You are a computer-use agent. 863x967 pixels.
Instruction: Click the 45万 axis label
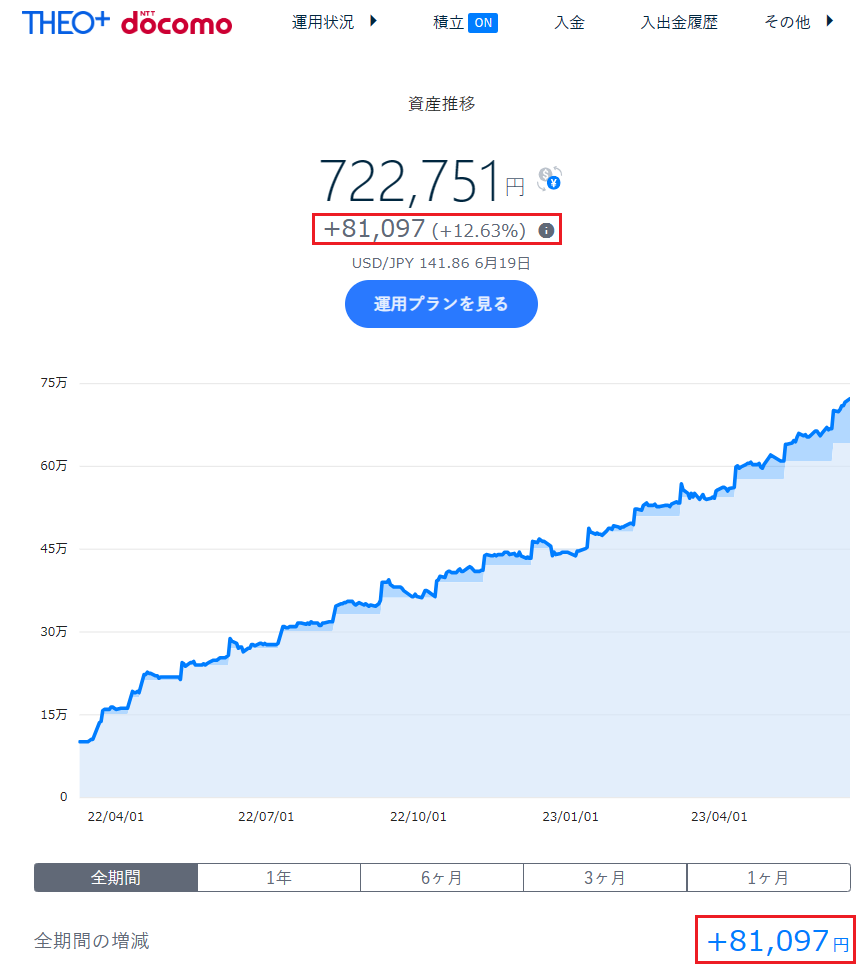click(54, 548)
